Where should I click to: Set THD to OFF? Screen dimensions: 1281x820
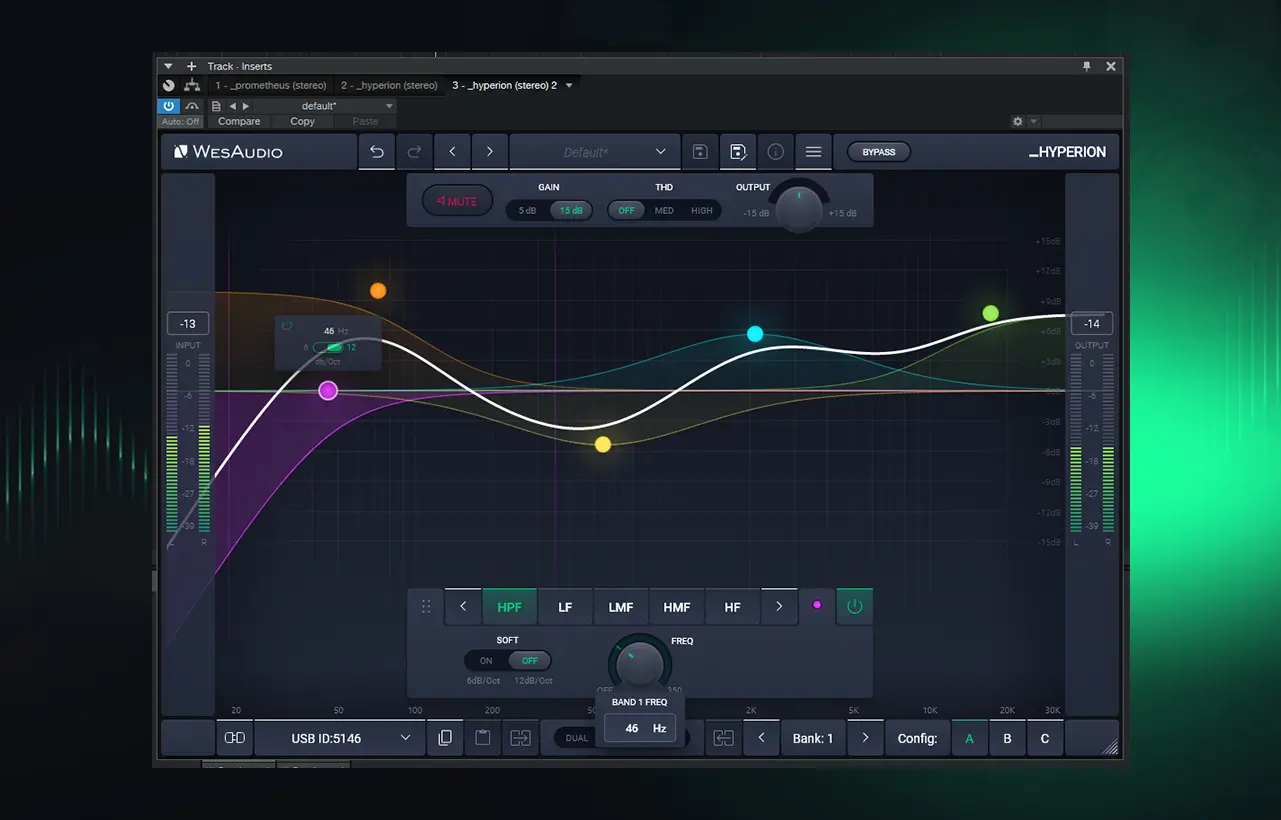coord(626,211)
